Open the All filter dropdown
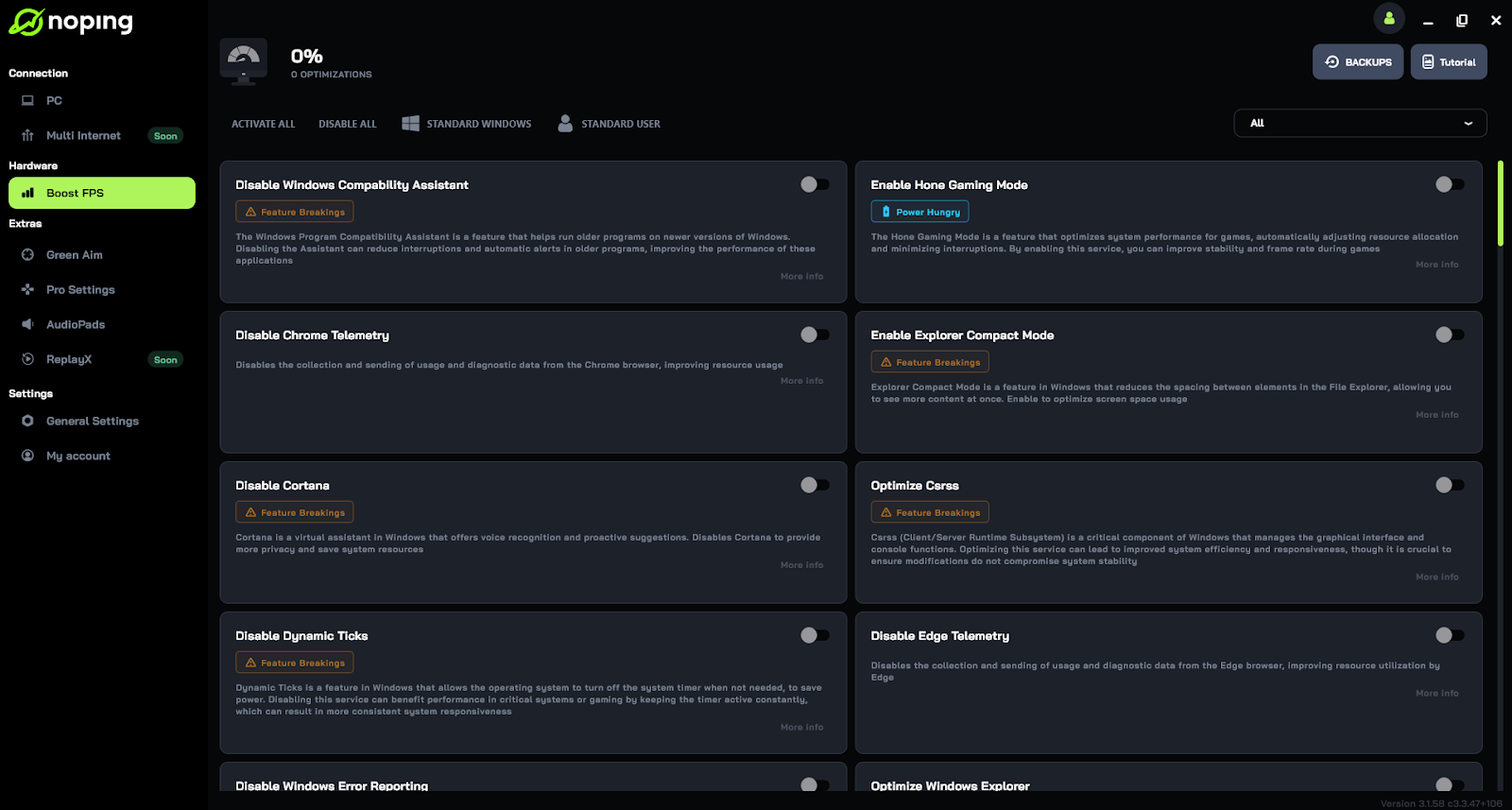The height and width of the screenshot is (810, 1512). tap(1360, 123)
